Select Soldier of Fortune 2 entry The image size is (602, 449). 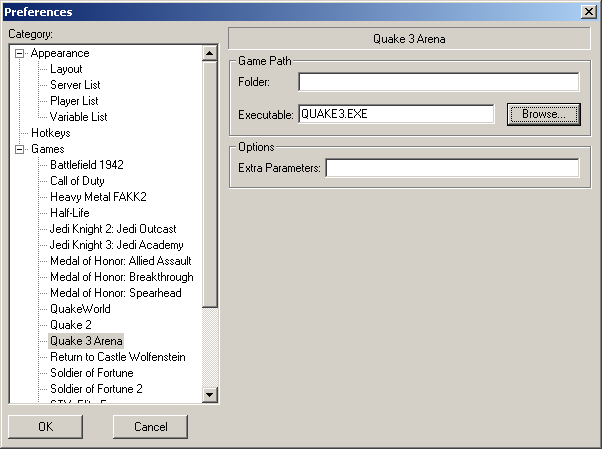coord(96,389)
